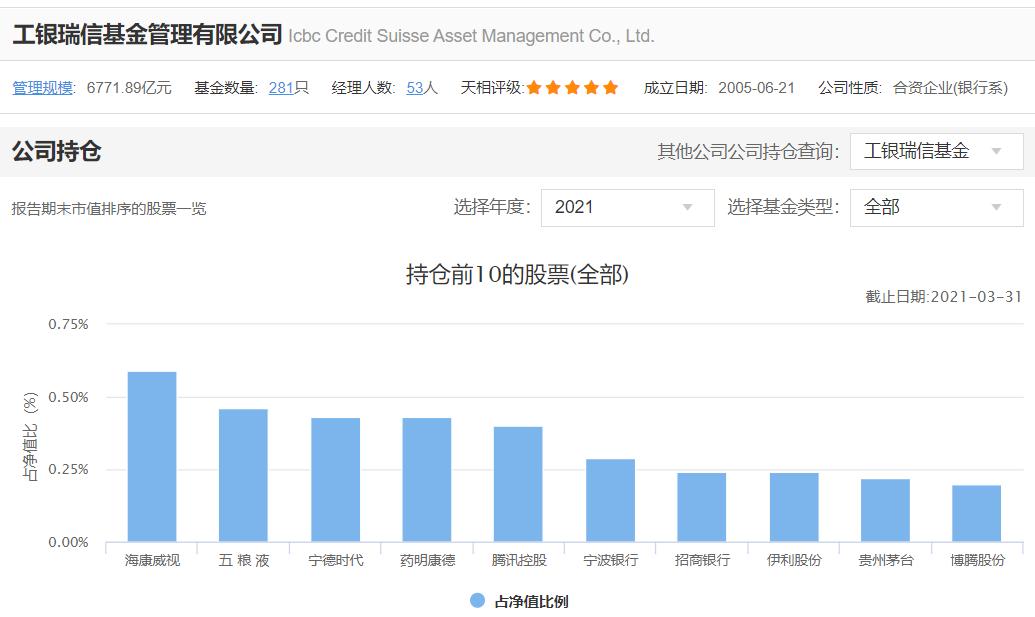Open the 全部 fund type dropdown
The width and height of the screenshot is (1035, 617).
936,207
